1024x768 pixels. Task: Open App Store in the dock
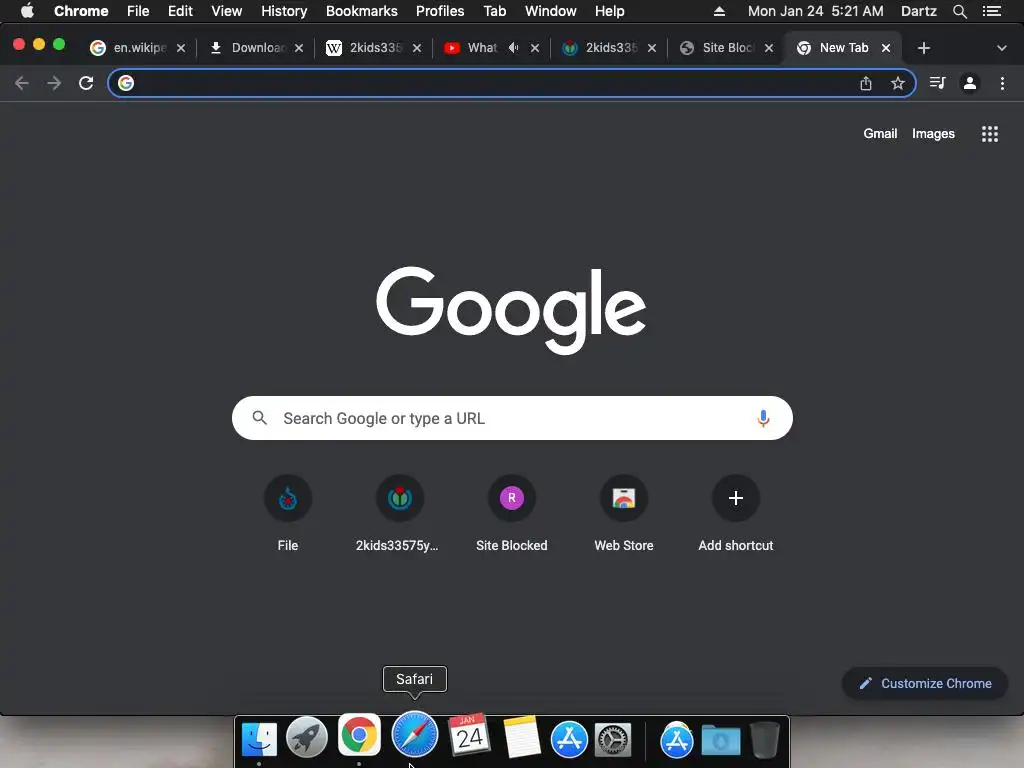click(569, 739)
